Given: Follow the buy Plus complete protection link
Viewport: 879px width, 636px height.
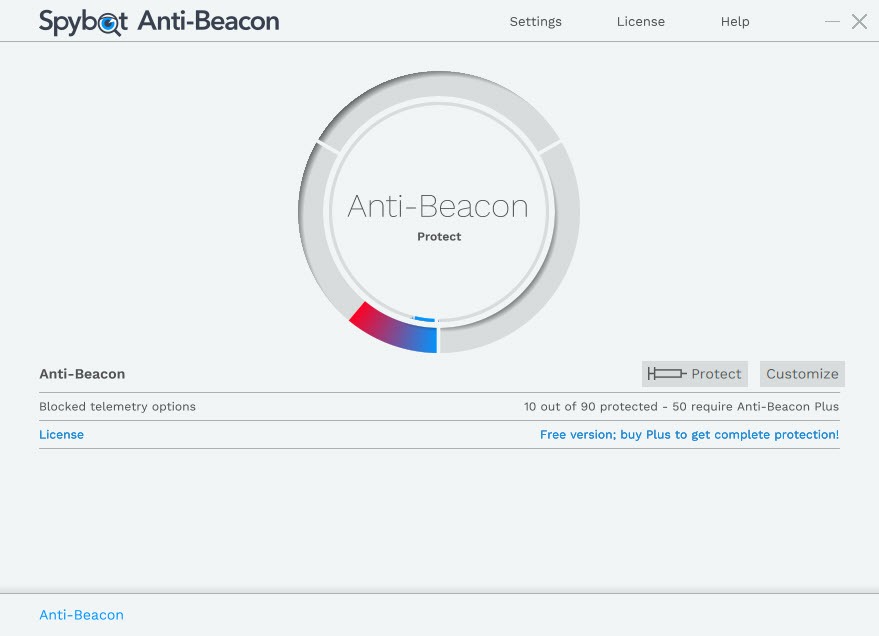Looking at the screenshot, I should pos(690,434).
